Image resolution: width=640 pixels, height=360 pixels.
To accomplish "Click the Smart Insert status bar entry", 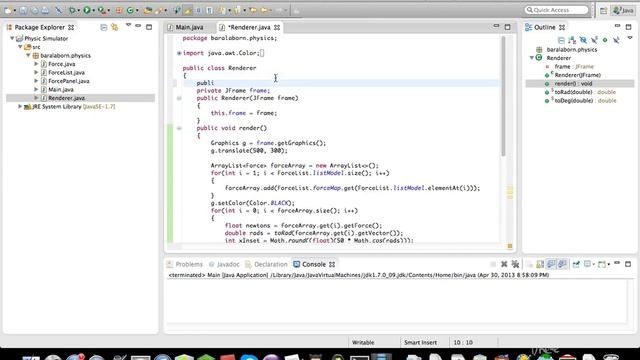I will pos(420,343).
